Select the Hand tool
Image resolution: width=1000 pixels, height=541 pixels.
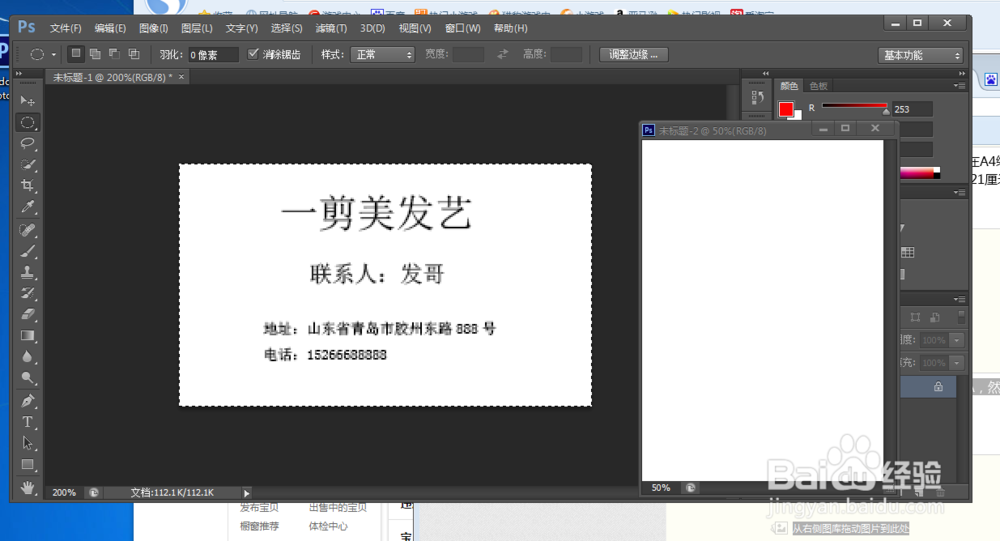27,487
